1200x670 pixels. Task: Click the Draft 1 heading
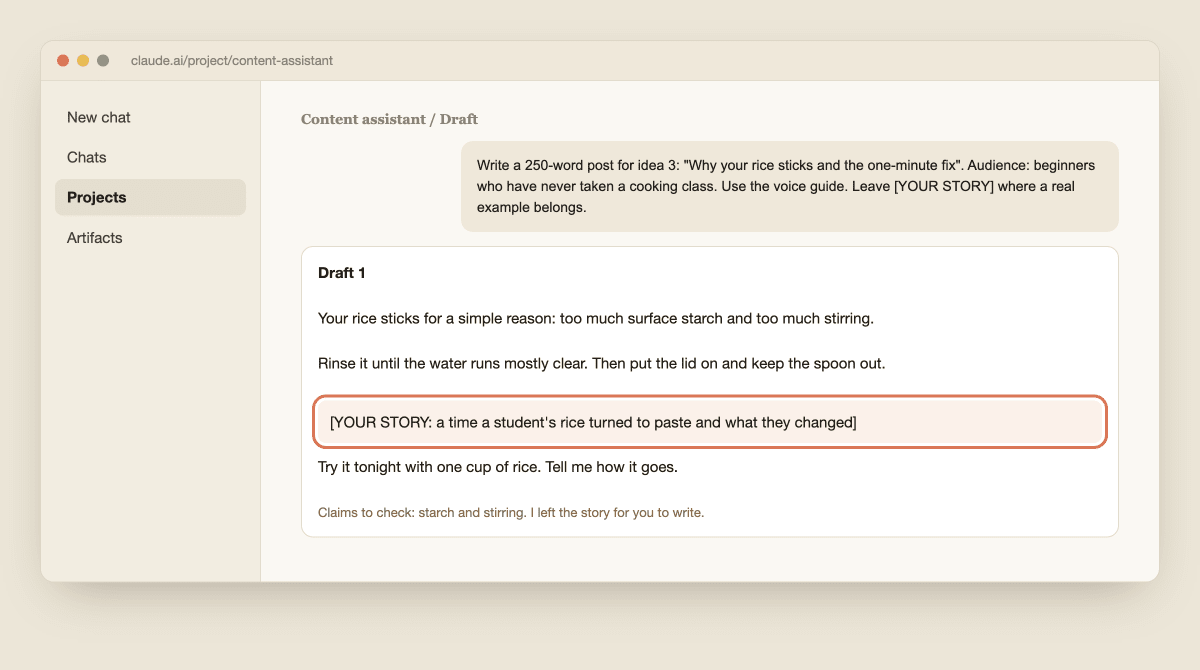click(344, 272)
